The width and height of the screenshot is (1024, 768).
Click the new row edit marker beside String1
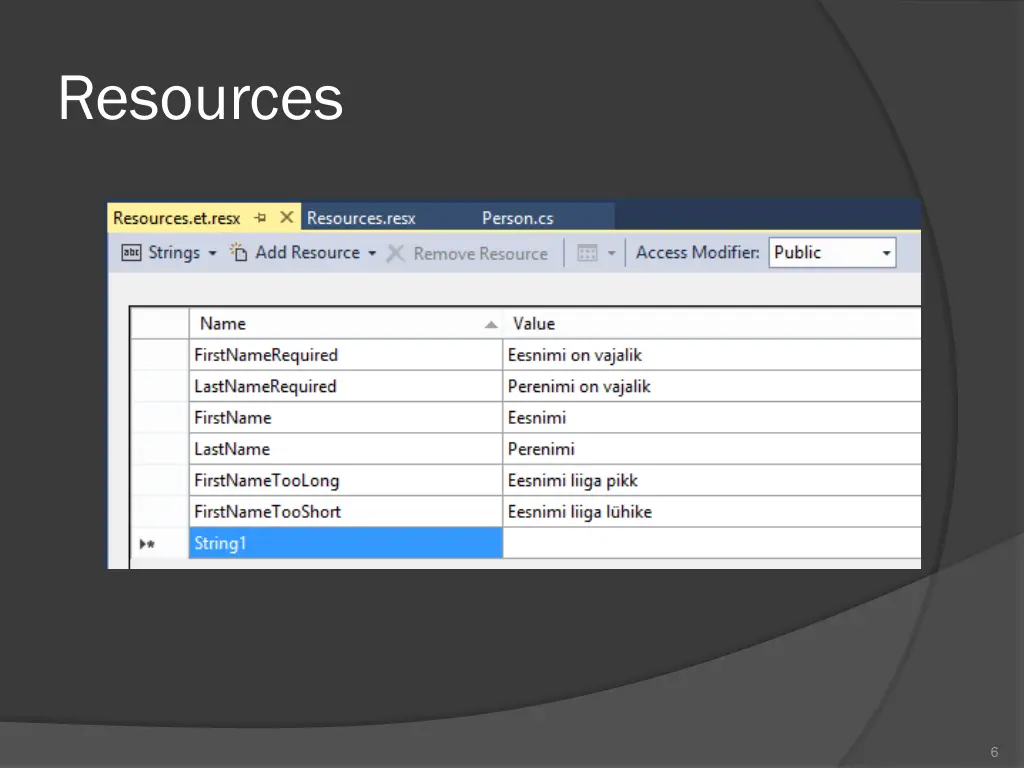click(147, 543)
